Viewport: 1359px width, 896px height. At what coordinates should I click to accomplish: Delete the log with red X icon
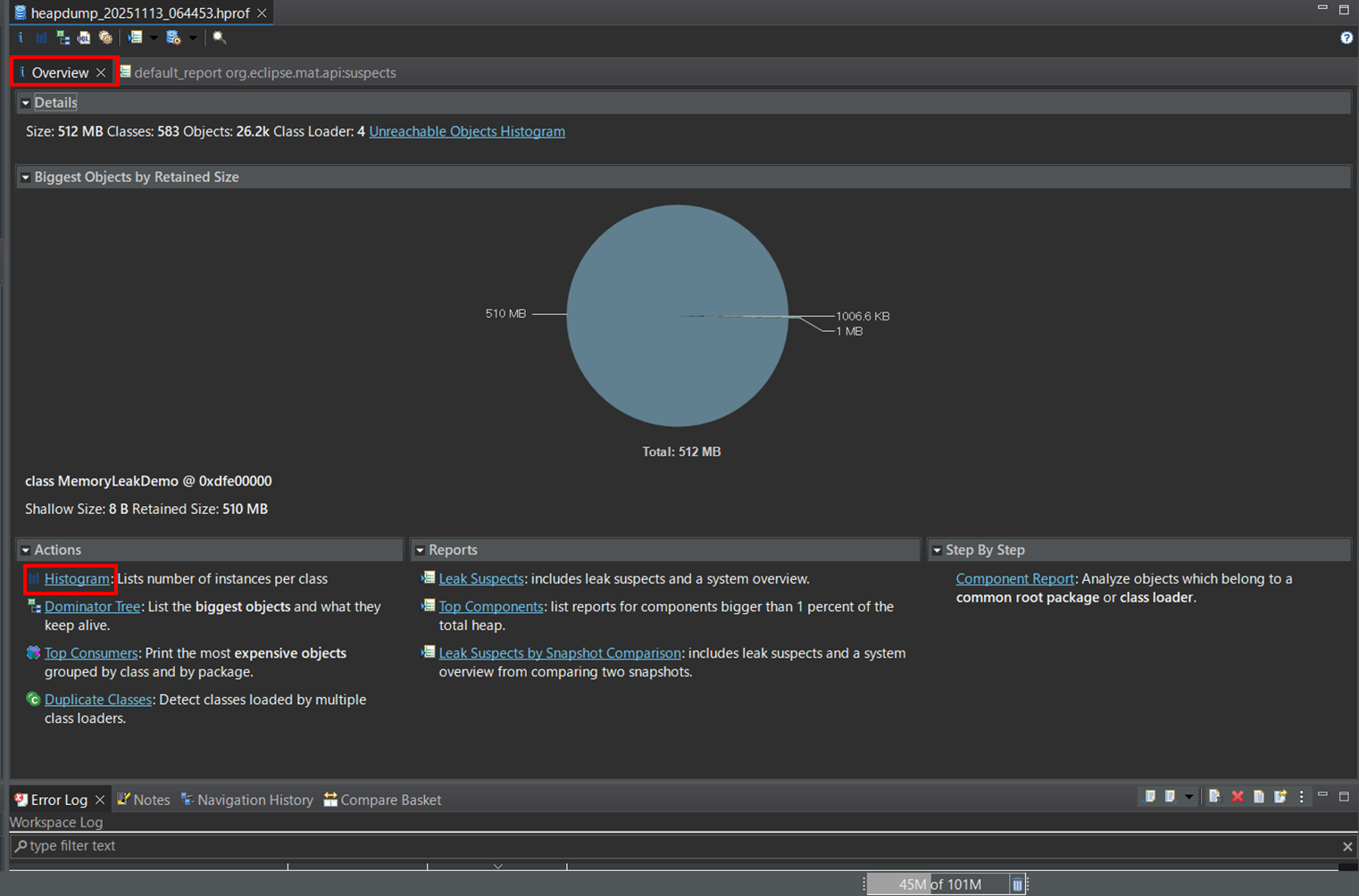(1238, 796)
